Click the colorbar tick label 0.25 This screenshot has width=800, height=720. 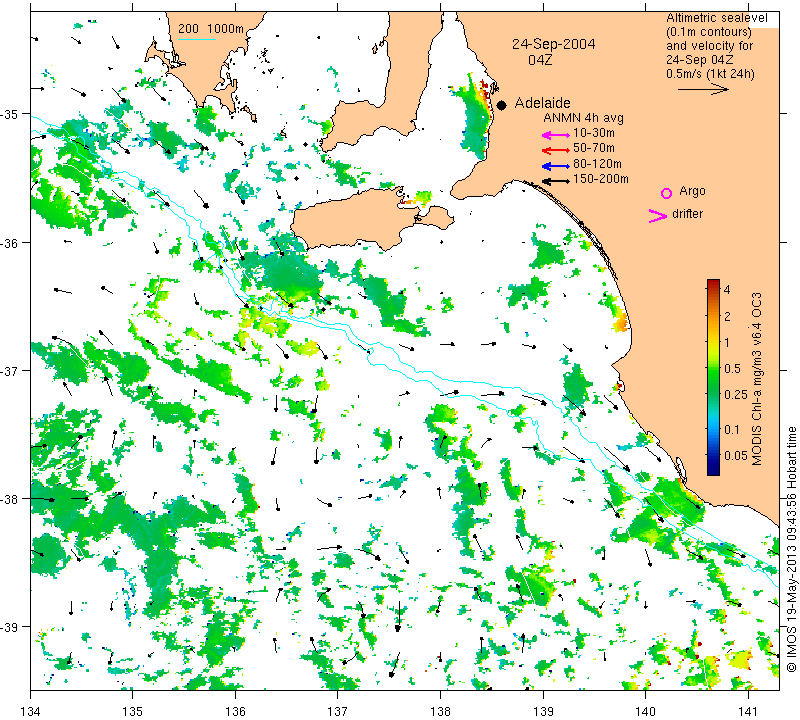736,394
